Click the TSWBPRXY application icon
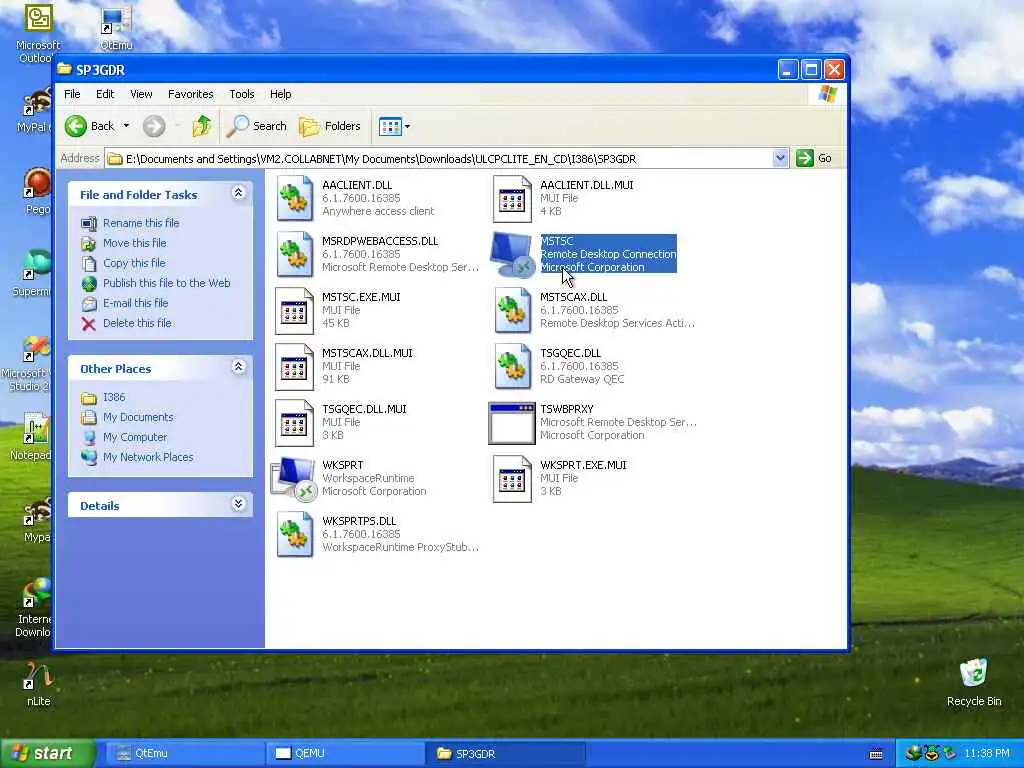Image resolution: width=1024 pixels, height=768 pixels. click(512, 423)
